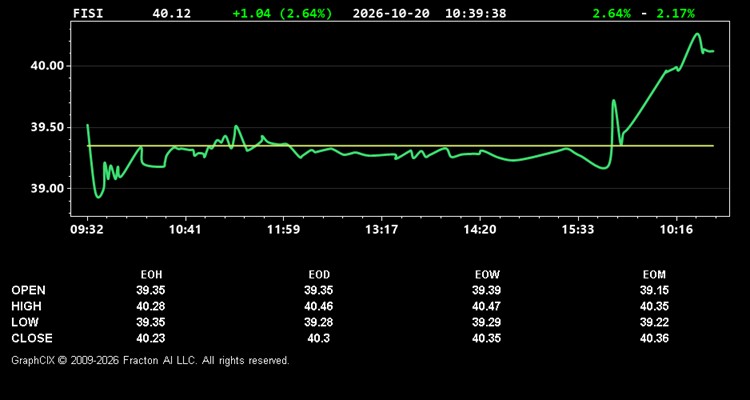This screenshot has width=750, height=400.
Task: Click the EOD OPEN value 39.35
Action: click(x=319, y=290)
